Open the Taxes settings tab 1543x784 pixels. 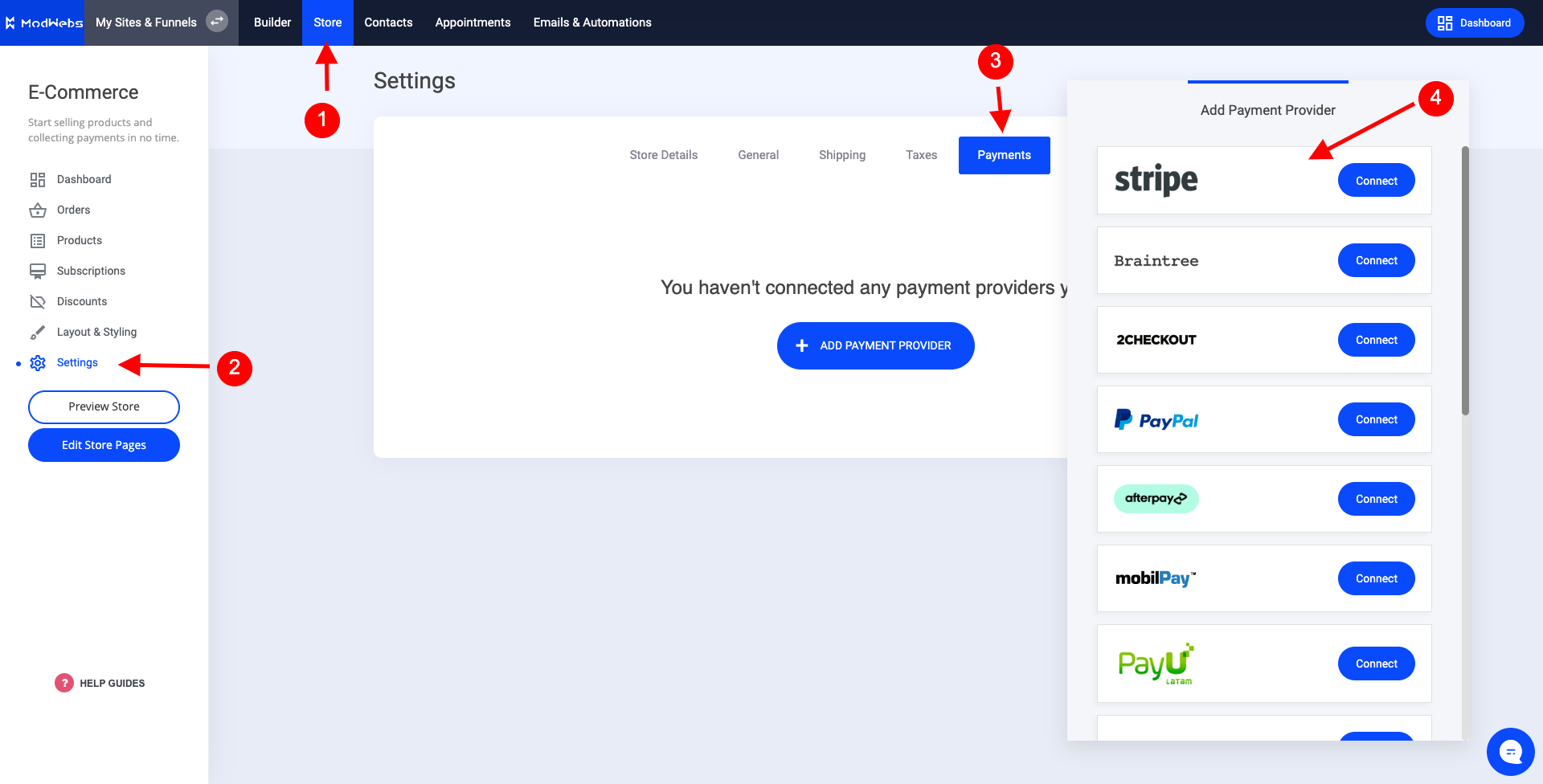921,155
